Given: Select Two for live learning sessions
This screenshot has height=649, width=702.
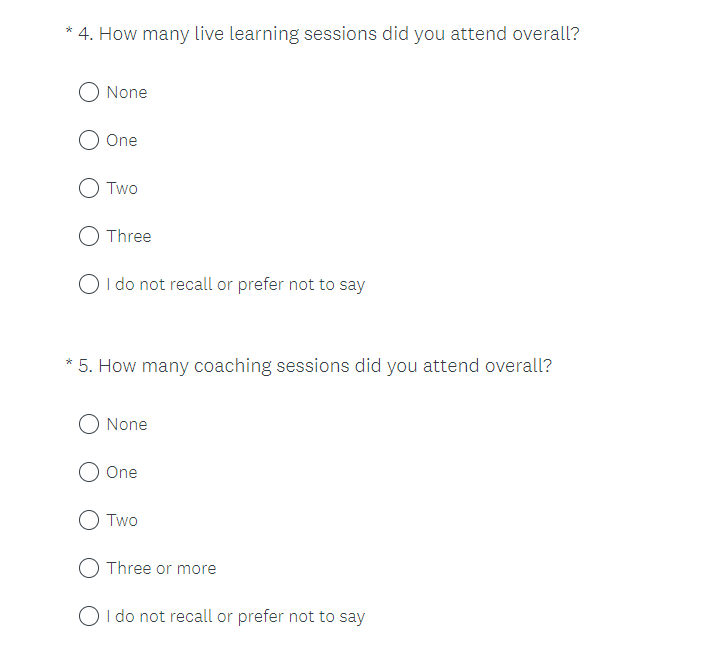Looking at the screenshot, I should (89, 188).
